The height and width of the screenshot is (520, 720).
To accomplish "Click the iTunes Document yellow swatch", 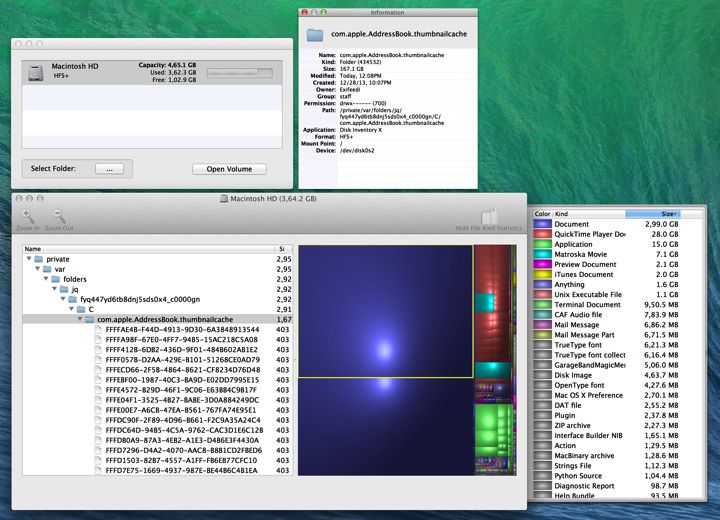I will coord(542,275).
